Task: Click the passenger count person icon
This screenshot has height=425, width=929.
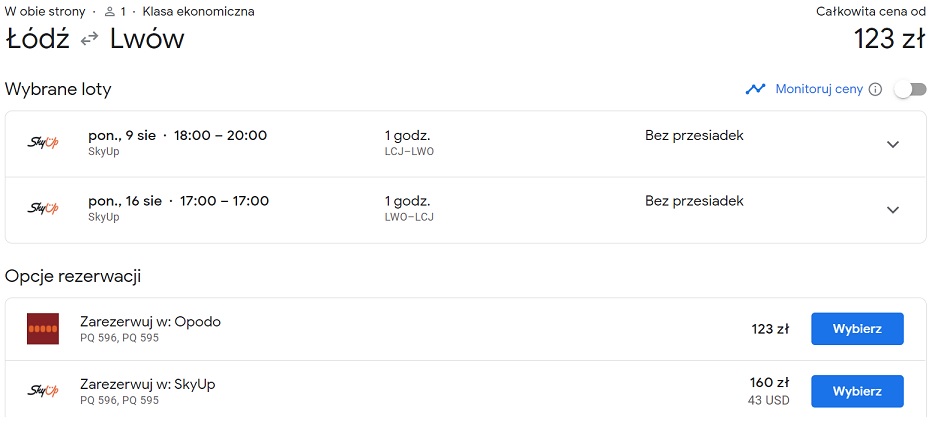Action: pyautogui.click(x=109, y=12)
